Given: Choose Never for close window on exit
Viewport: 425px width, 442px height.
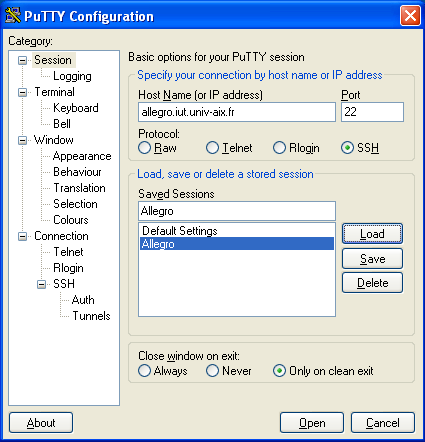Looking at the screenshot, I should (212, 370).
